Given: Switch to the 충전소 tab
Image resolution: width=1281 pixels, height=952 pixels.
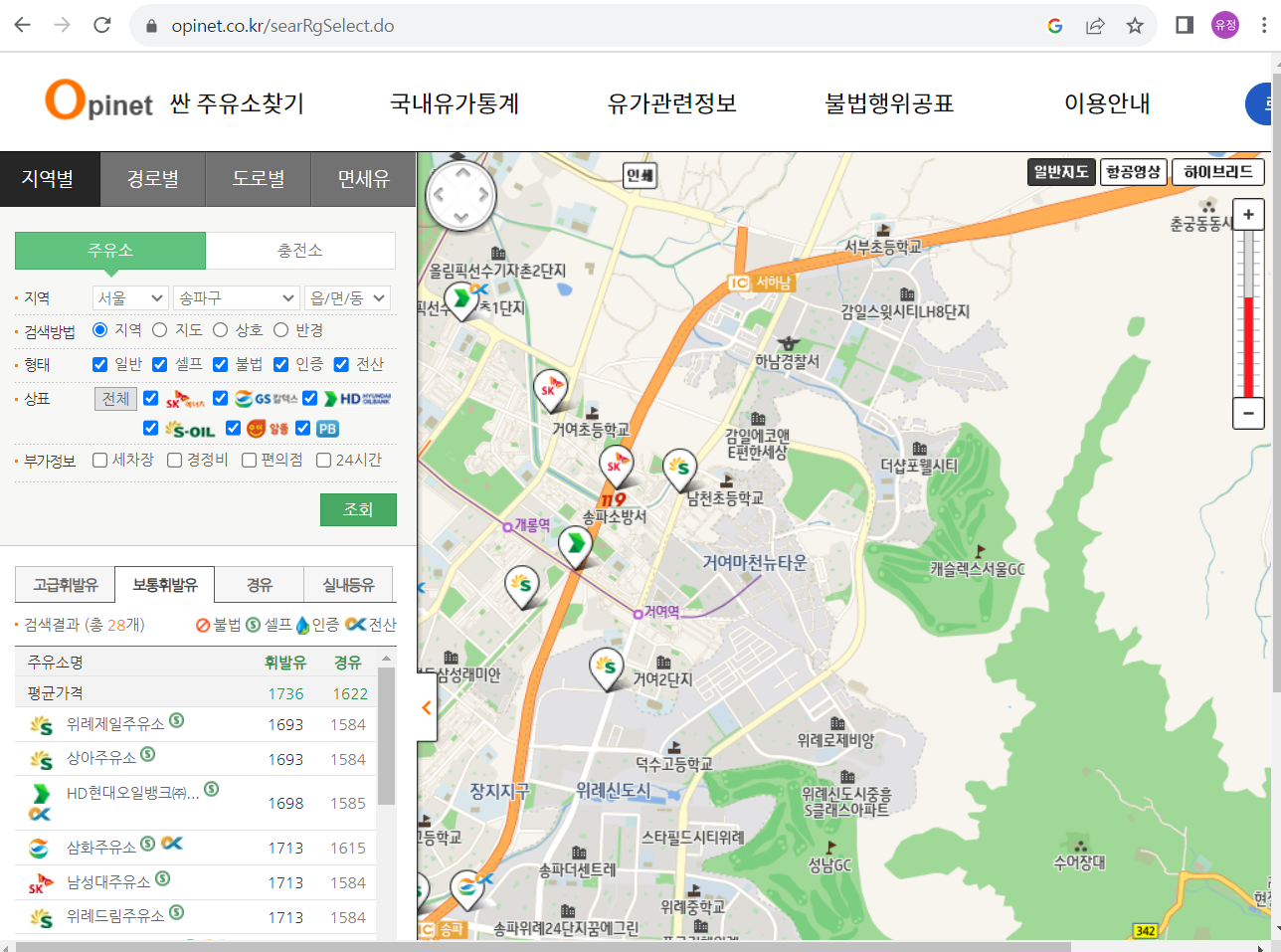Looking at the screenshot, I should [x=300, y=251].
